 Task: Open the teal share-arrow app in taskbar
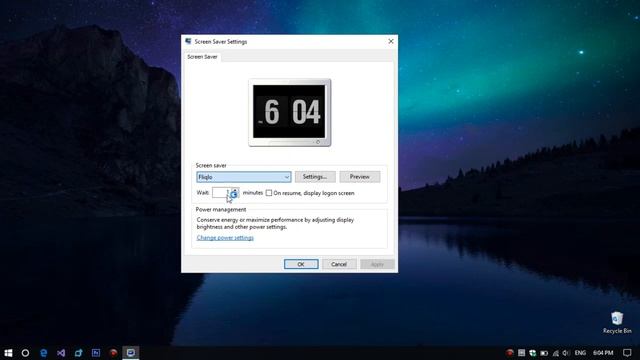tap(78, 353)
